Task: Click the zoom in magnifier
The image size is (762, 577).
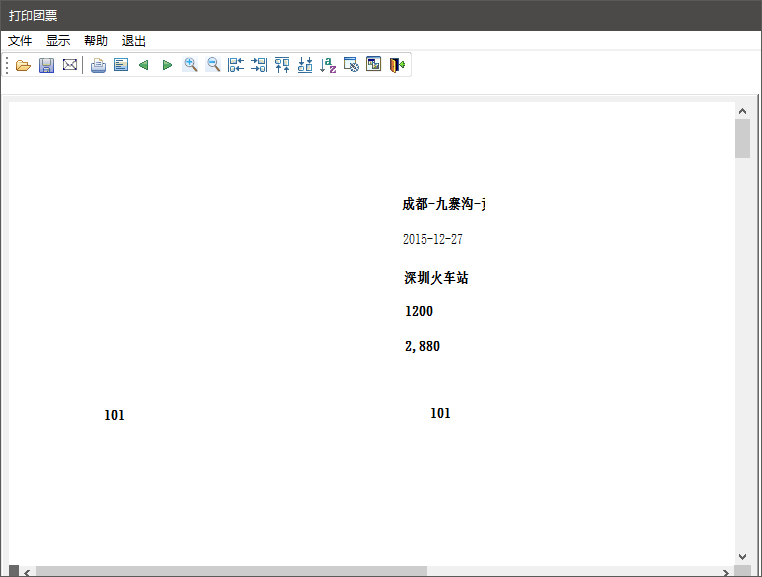Action: 190,65
